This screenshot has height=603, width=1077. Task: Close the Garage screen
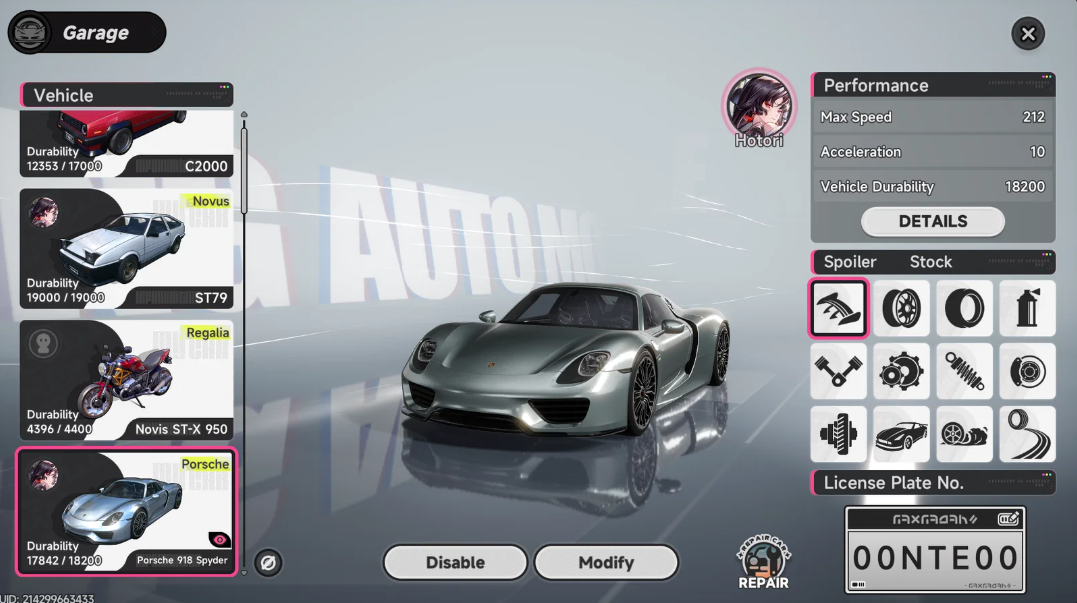(x=1028, y=34)
